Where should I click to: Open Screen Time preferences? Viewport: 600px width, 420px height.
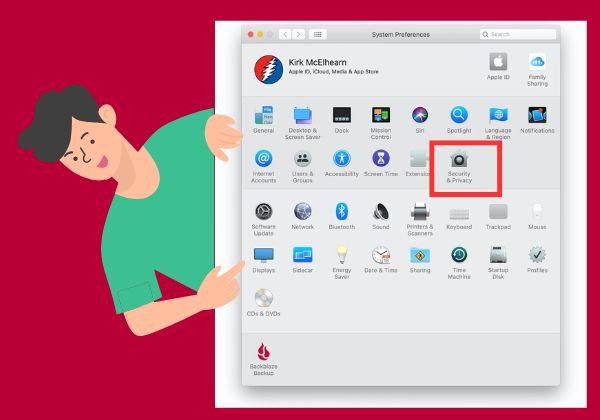point(381,163)
